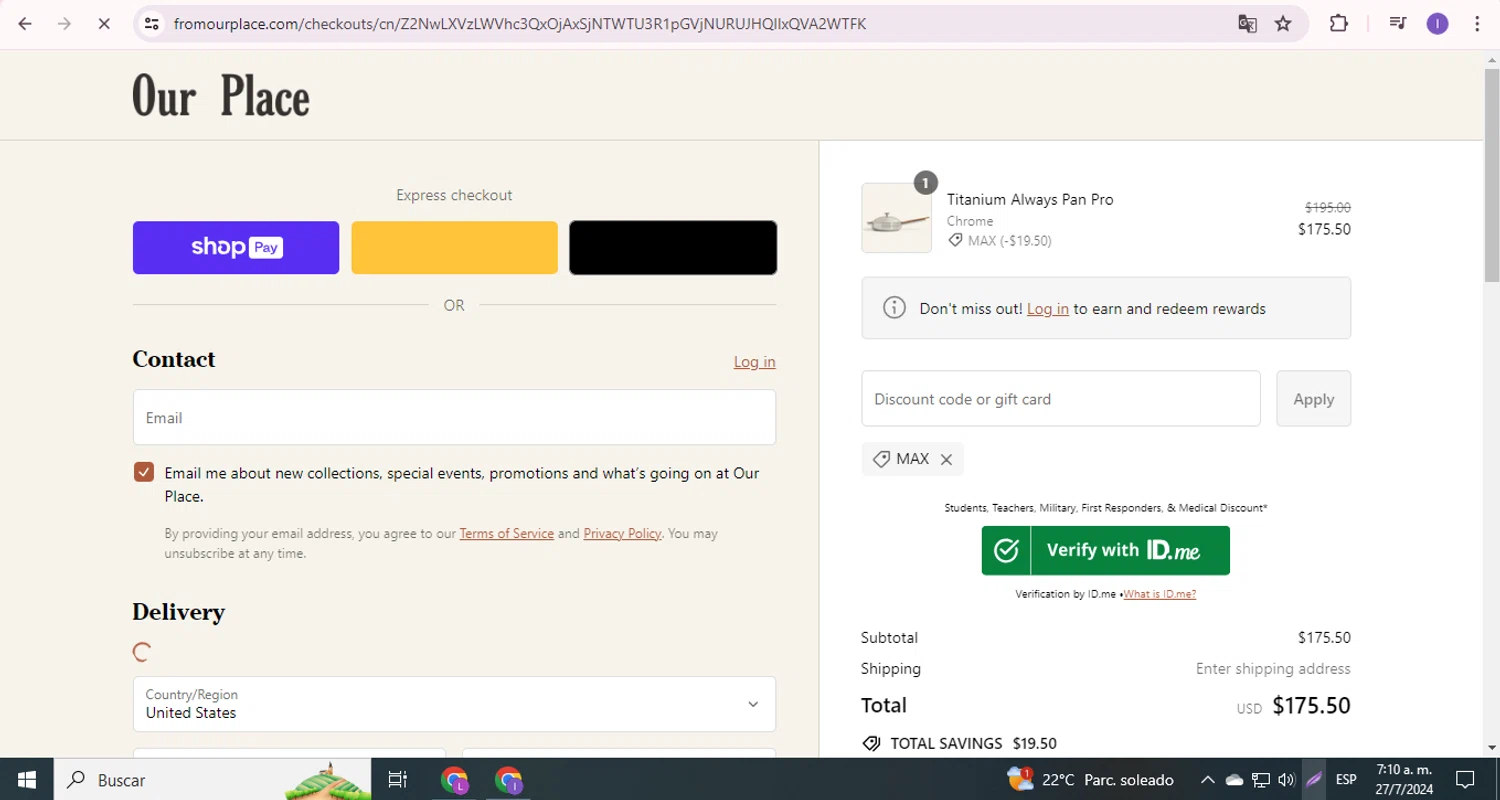Uncheck the email marketing checkbox

tap(144, 472)
